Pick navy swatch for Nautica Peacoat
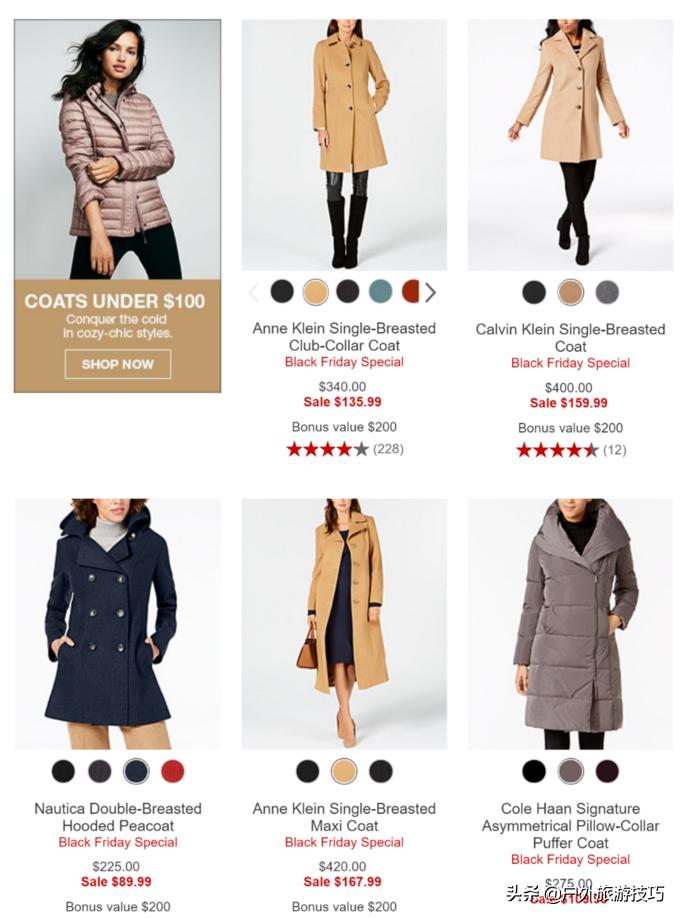This screenshot has width=680, height=918. (136, 771)
